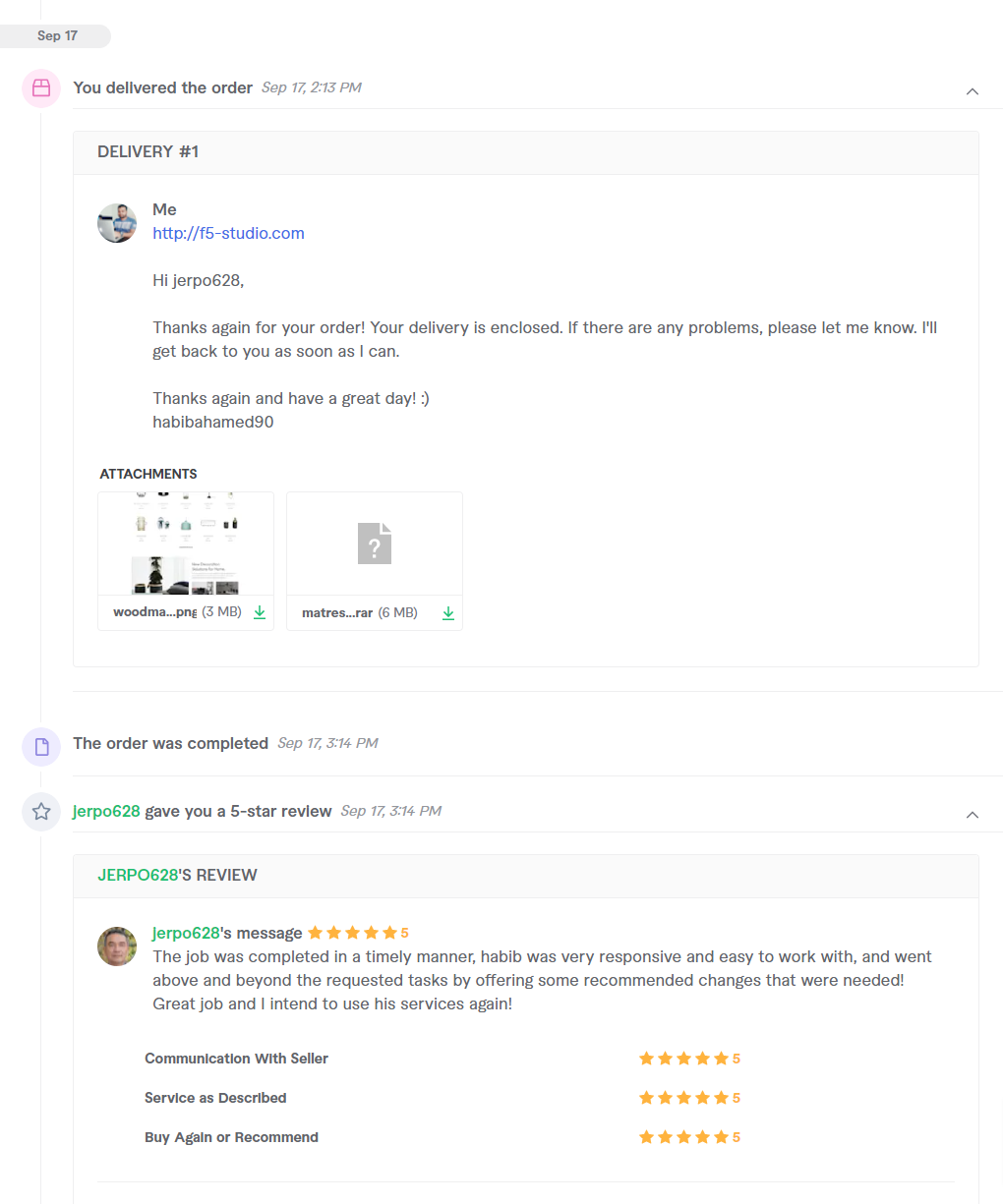Click jerpo628's message username link
Viewport: 1003px width, 1204px height.
point(186,933)
